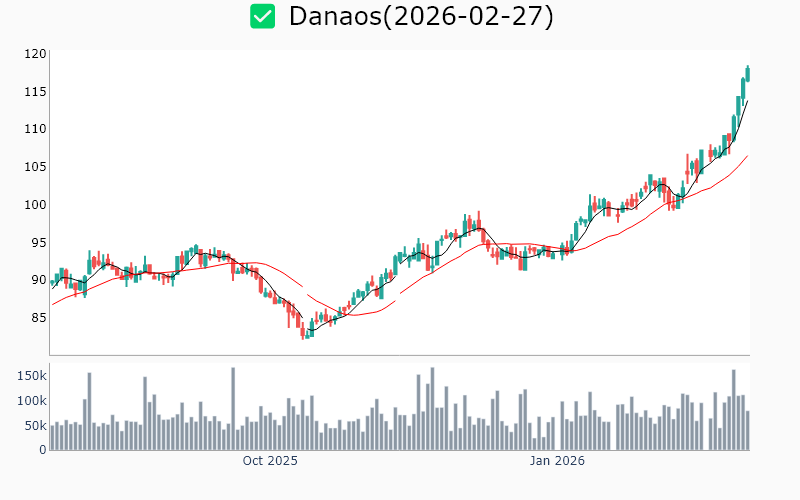Select the 110 price axis label

point(35,129)
